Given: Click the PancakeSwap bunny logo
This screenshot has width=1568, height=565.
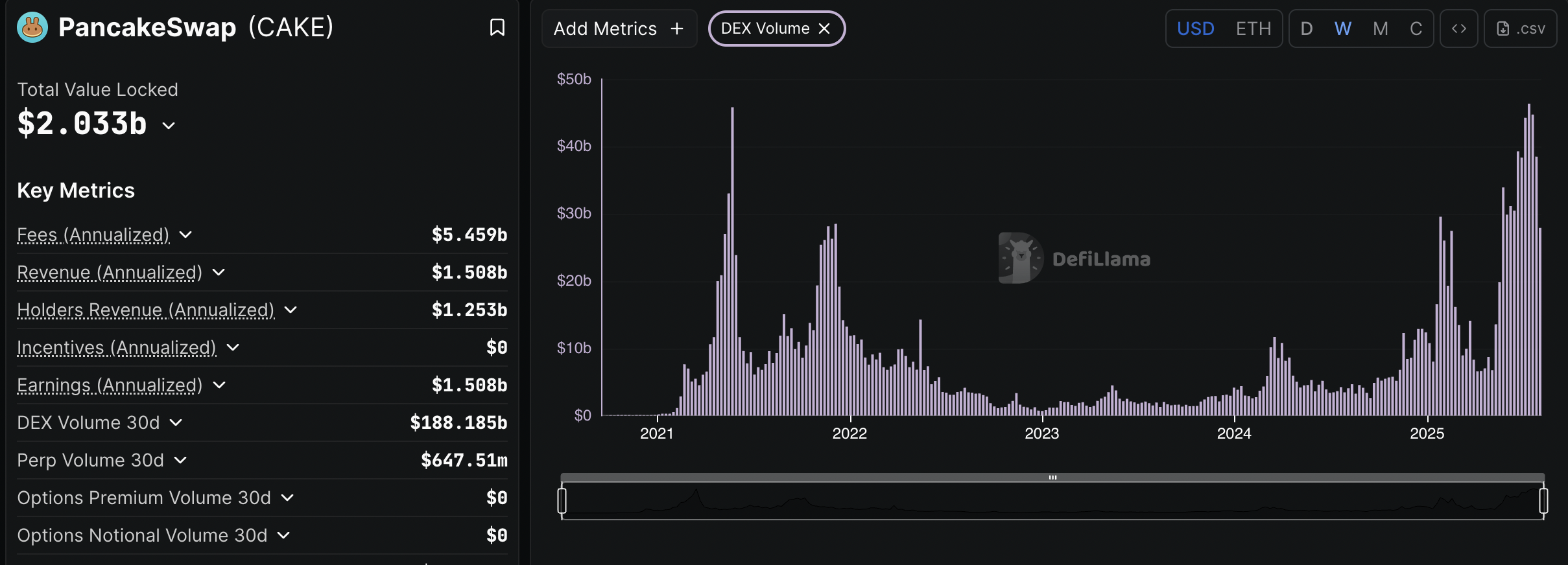Looking at the screenshot, I should (x=32, y=27).
